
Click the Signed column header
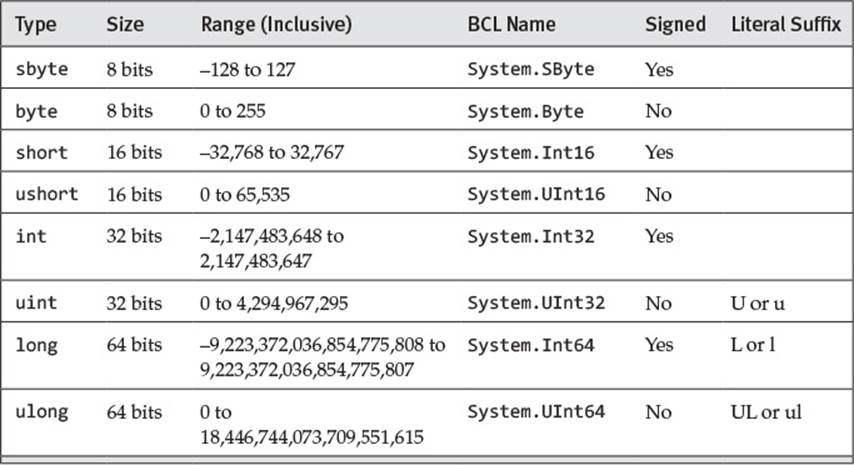click(x=675, y=25)
